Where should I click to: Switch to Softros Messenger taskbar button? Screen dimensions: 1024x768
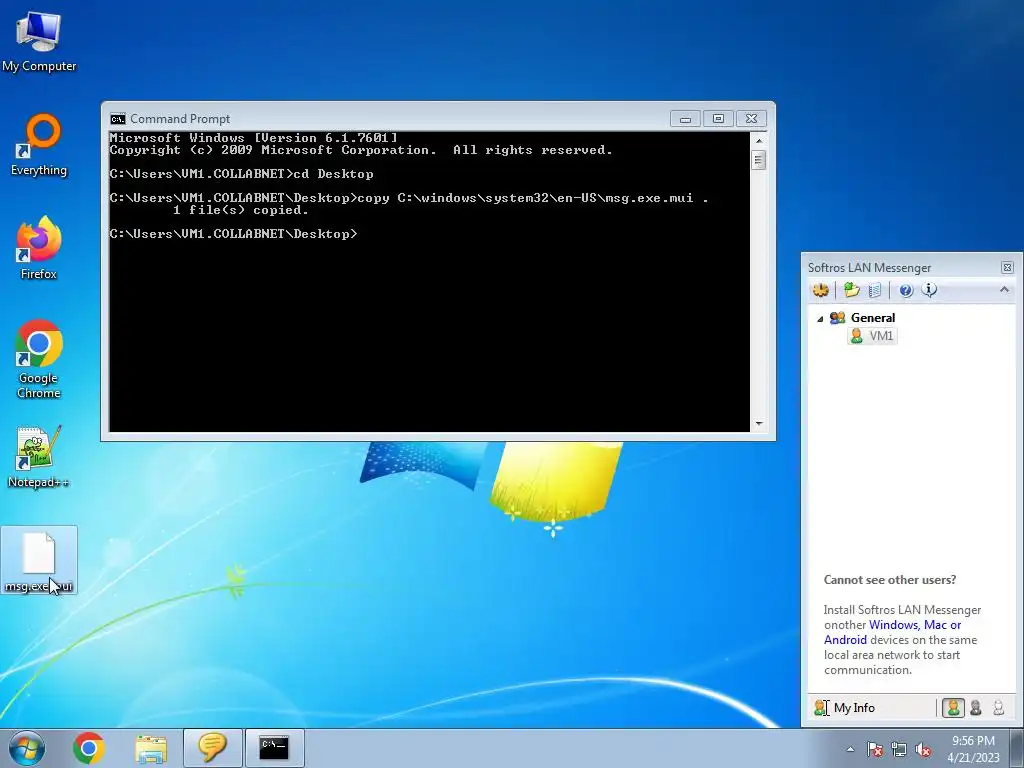(x=213, y=748)
